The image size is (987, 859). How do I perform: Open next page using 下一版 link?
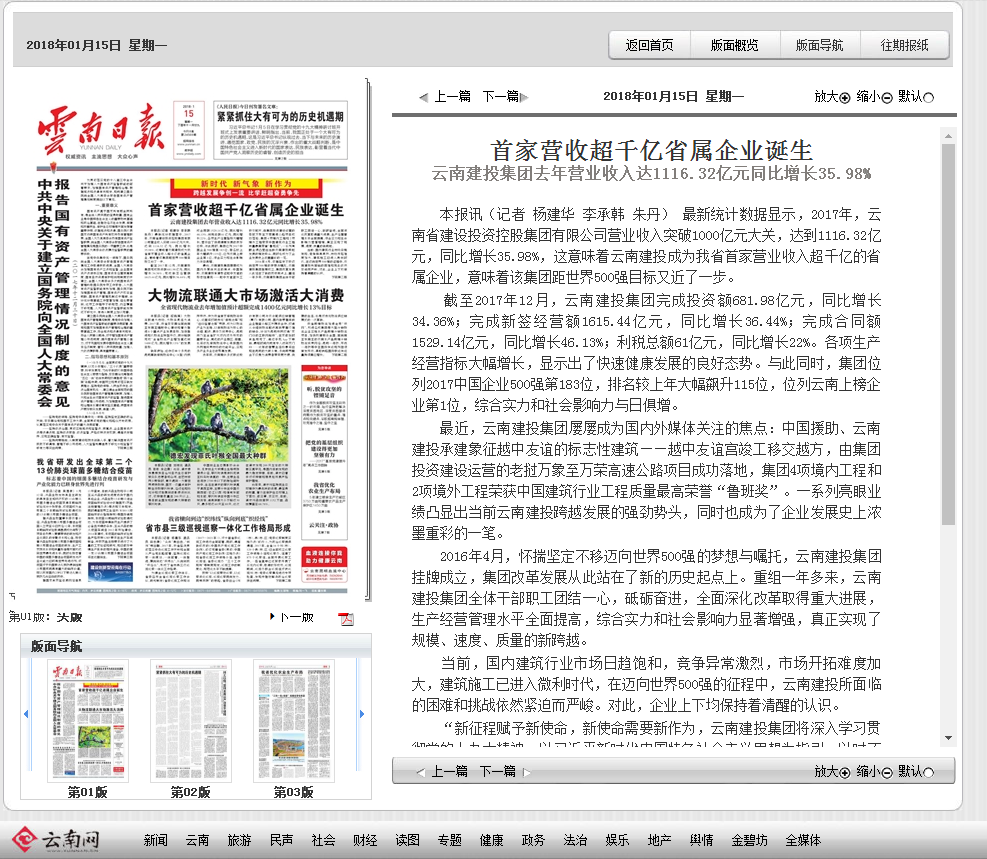(298, 618)
